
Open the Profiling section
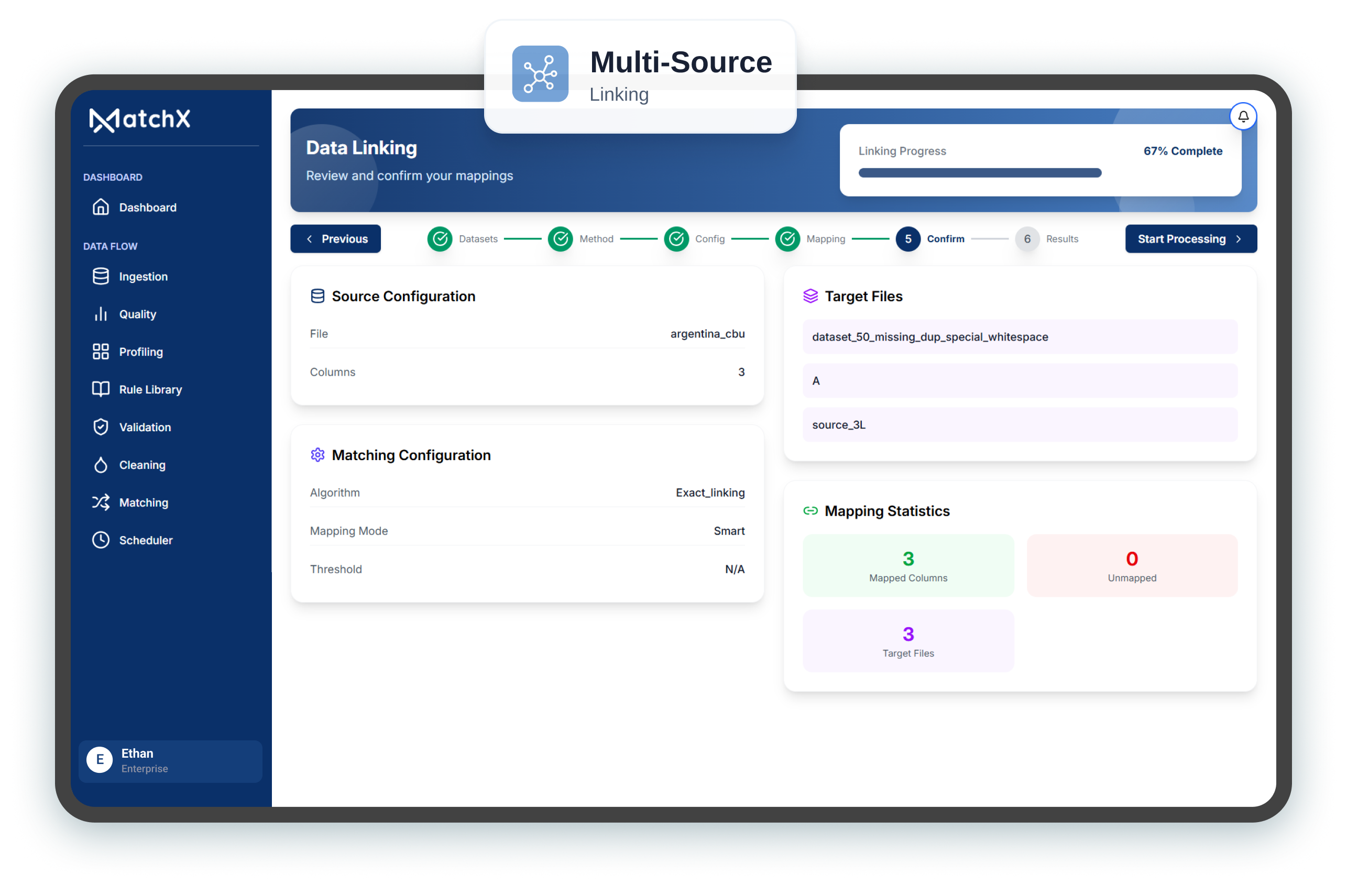(140, 352)
